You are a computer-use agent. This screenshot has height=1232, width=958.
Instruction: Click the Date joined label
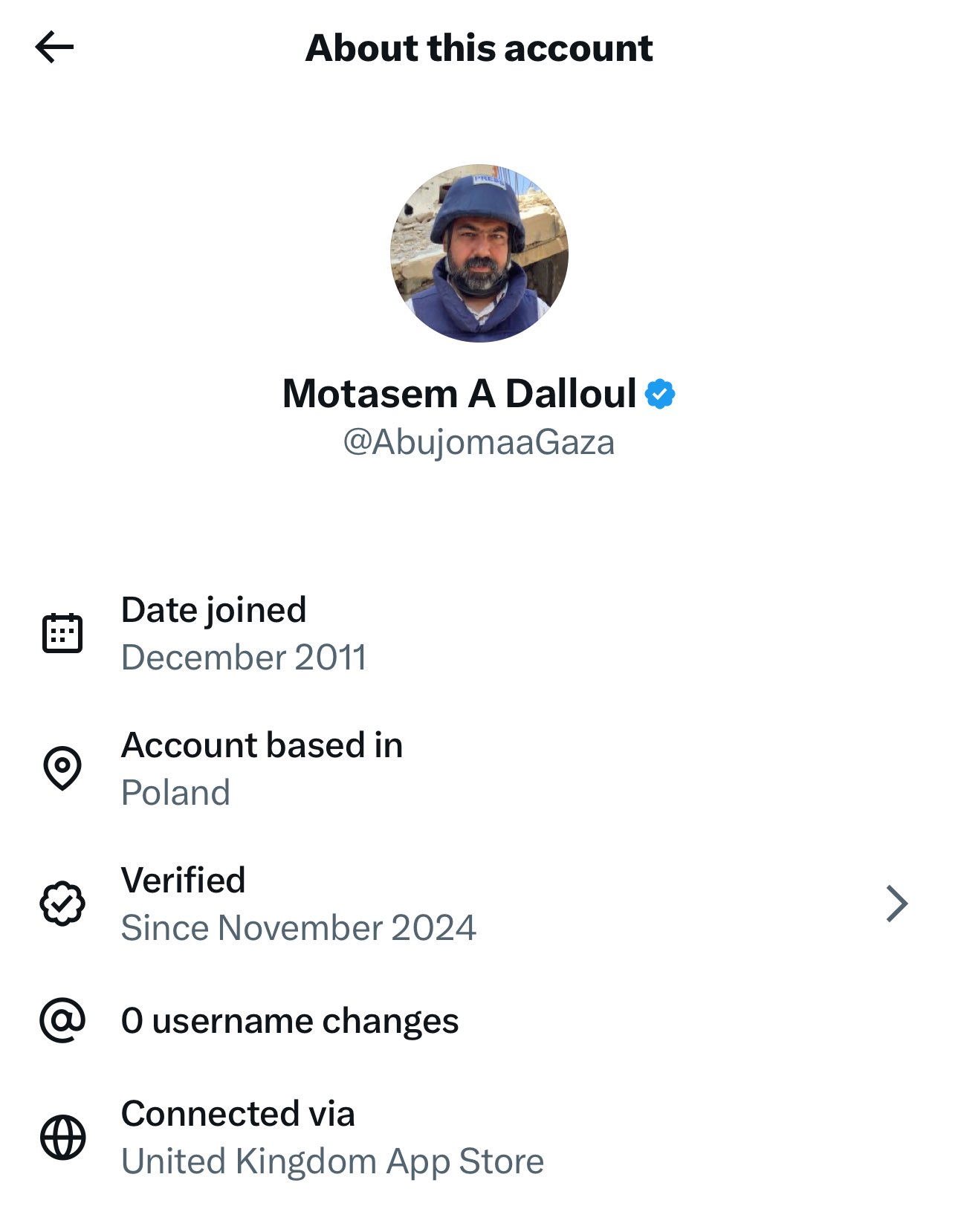click(213, 610)
